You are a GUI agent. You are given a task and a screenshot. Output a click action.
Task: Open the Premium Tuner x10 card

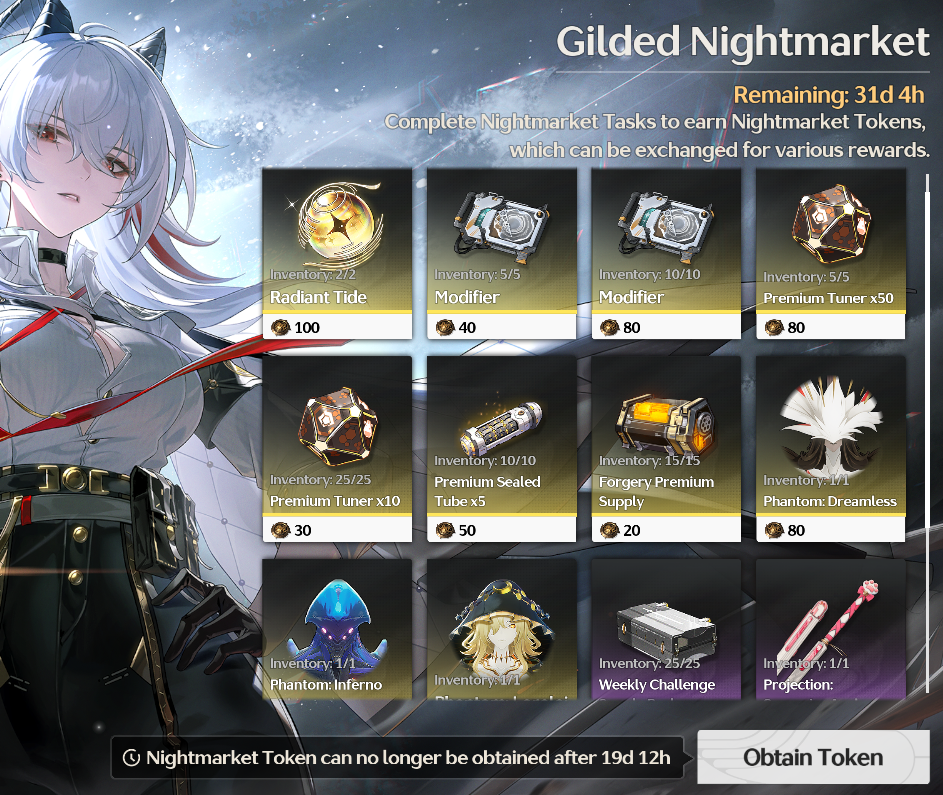tap(337, 449)
